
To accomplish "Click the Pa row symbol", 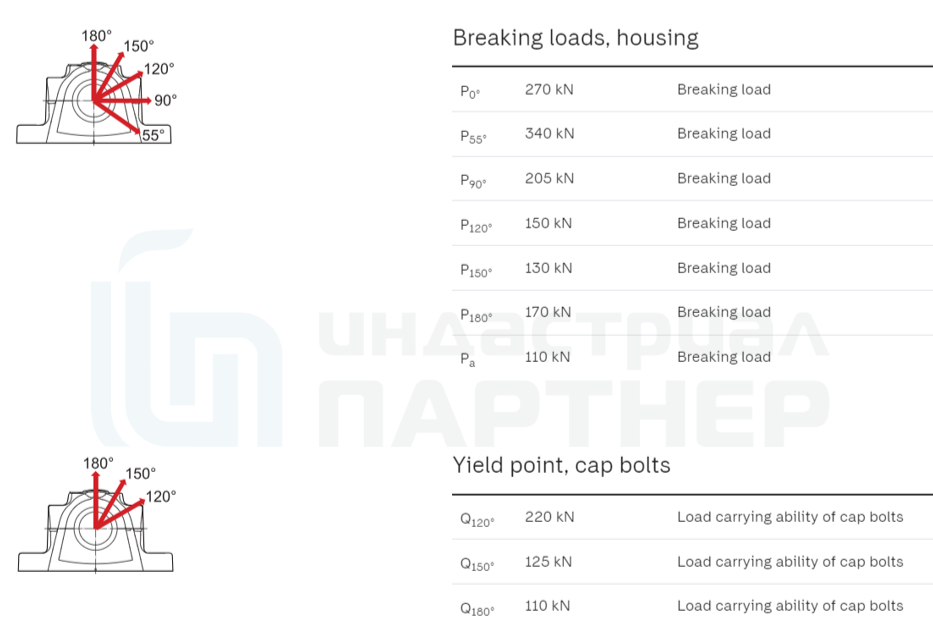I will tap(468, 358).
